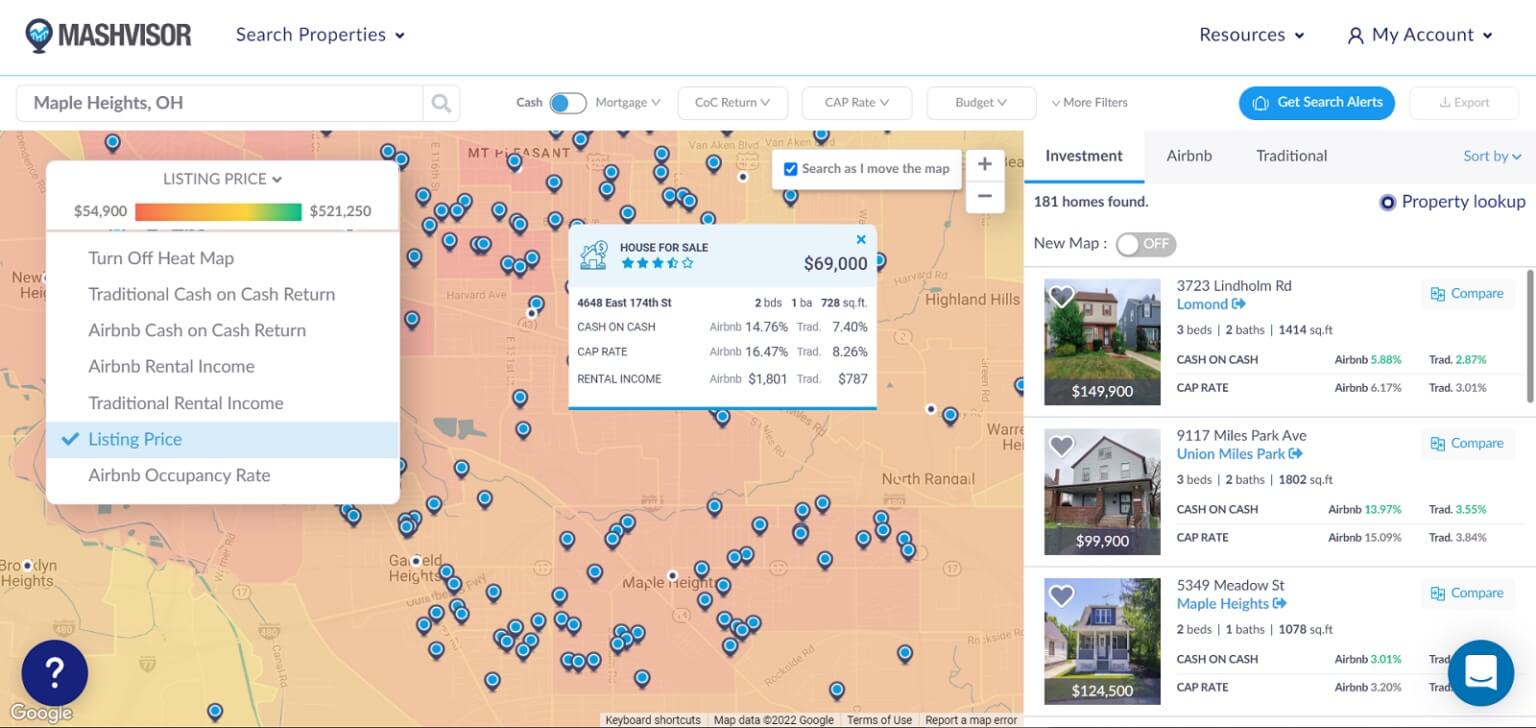Viewport: 1536px width, 728px height.
Task: Click the My Account user icon
Action: 1355,36
